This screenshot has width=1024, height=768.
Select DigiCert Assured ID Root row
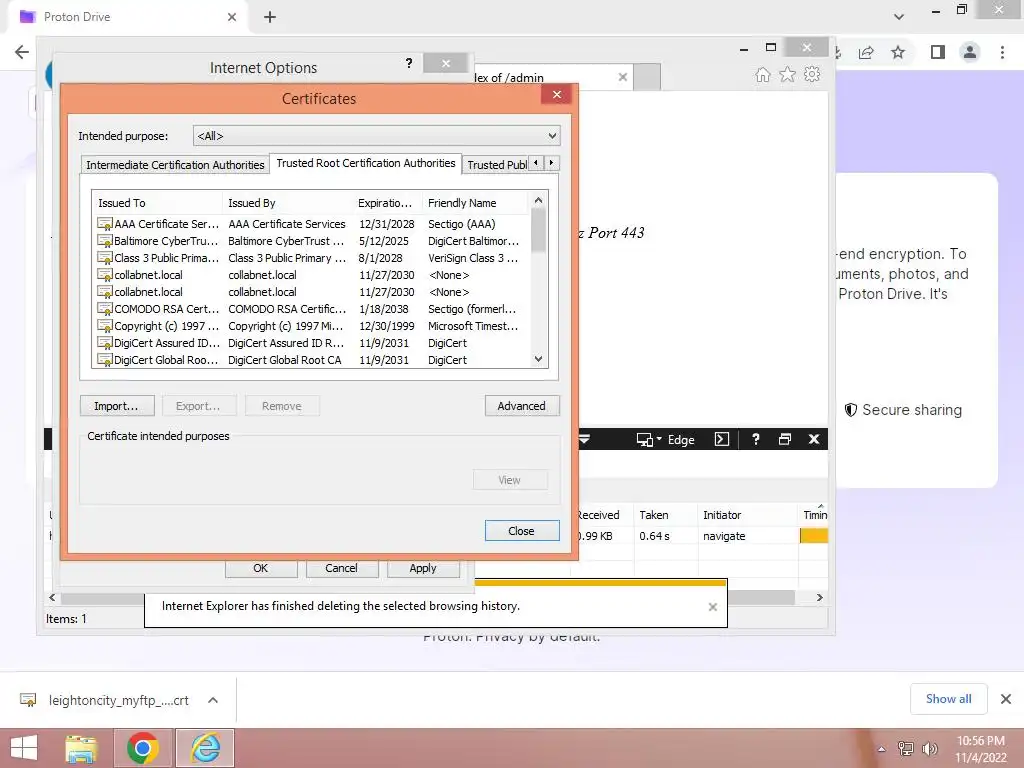pos(312,343)
